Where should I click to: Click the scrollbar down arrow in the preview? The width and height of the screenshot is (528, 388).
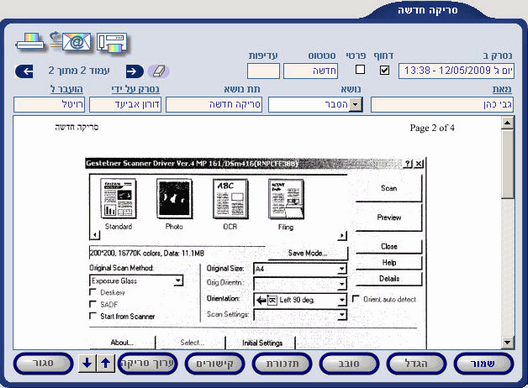[x=507, y=343]
